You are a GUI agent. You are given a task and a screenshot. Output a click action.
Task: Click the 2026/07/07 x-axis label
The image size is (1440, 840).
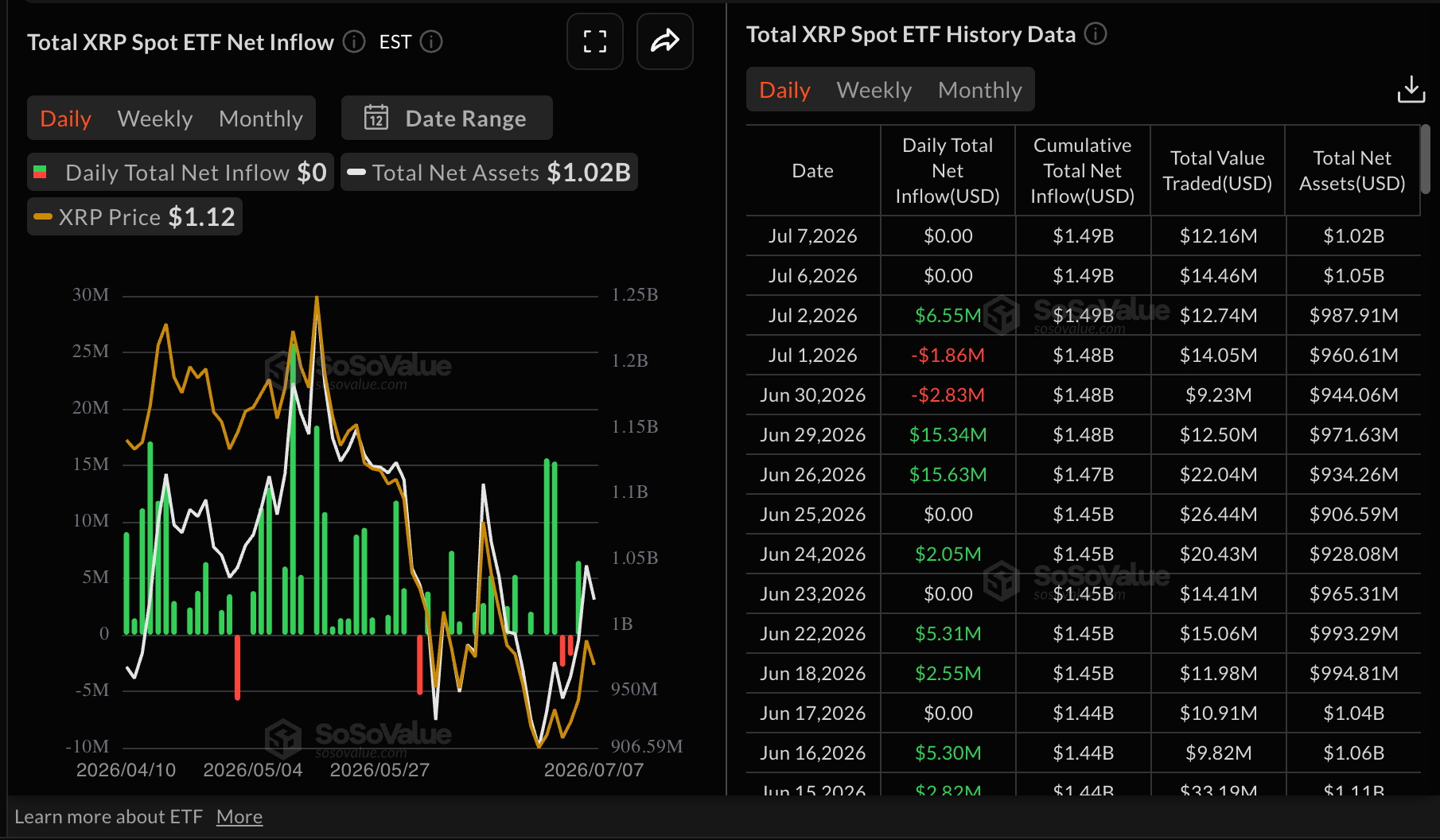[x=594, y=770]
